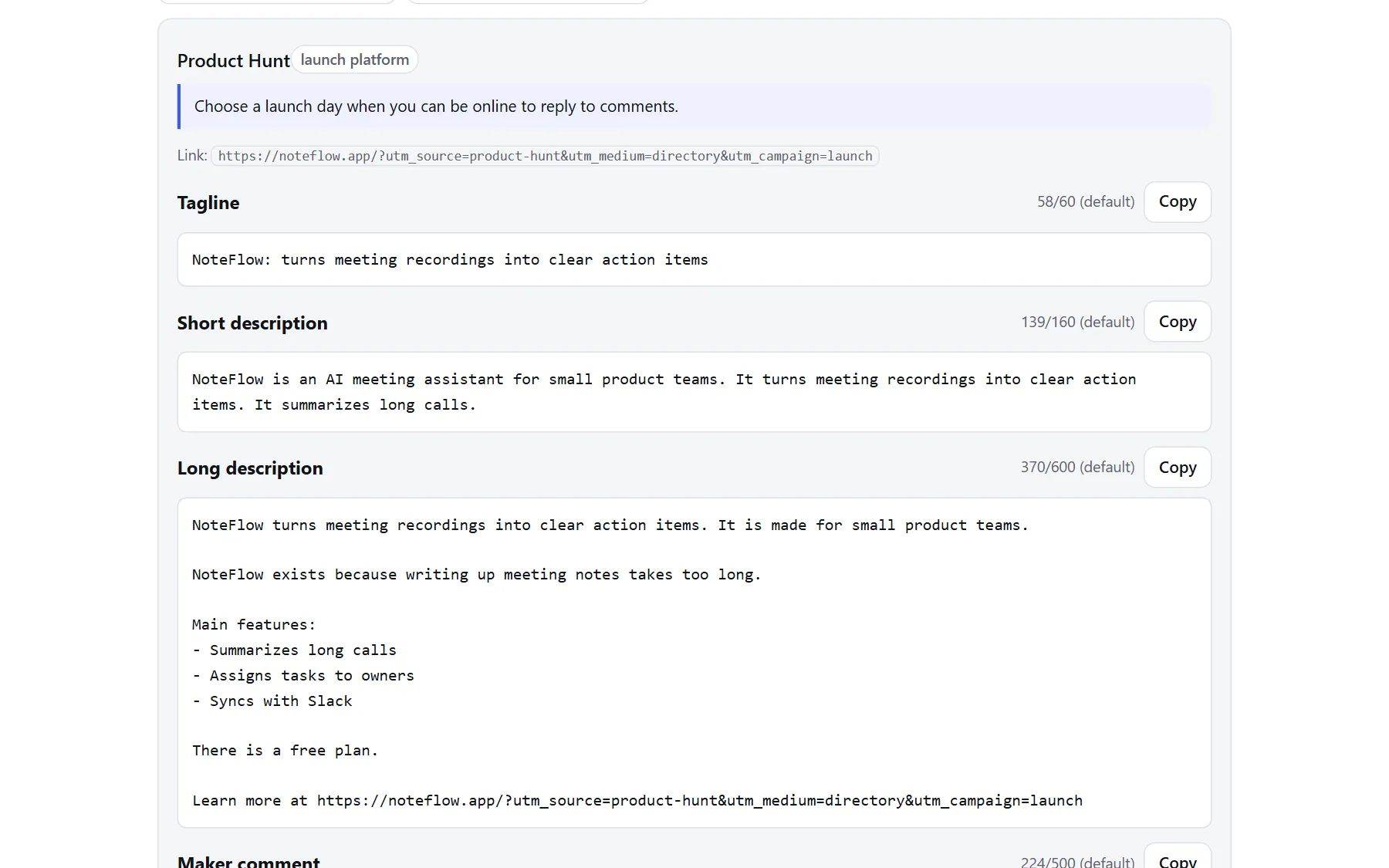The height and width of the screenshot is (868, 1389).
Task: Click the 'There is a free plan.' line
Action: (x=285, y=751)
